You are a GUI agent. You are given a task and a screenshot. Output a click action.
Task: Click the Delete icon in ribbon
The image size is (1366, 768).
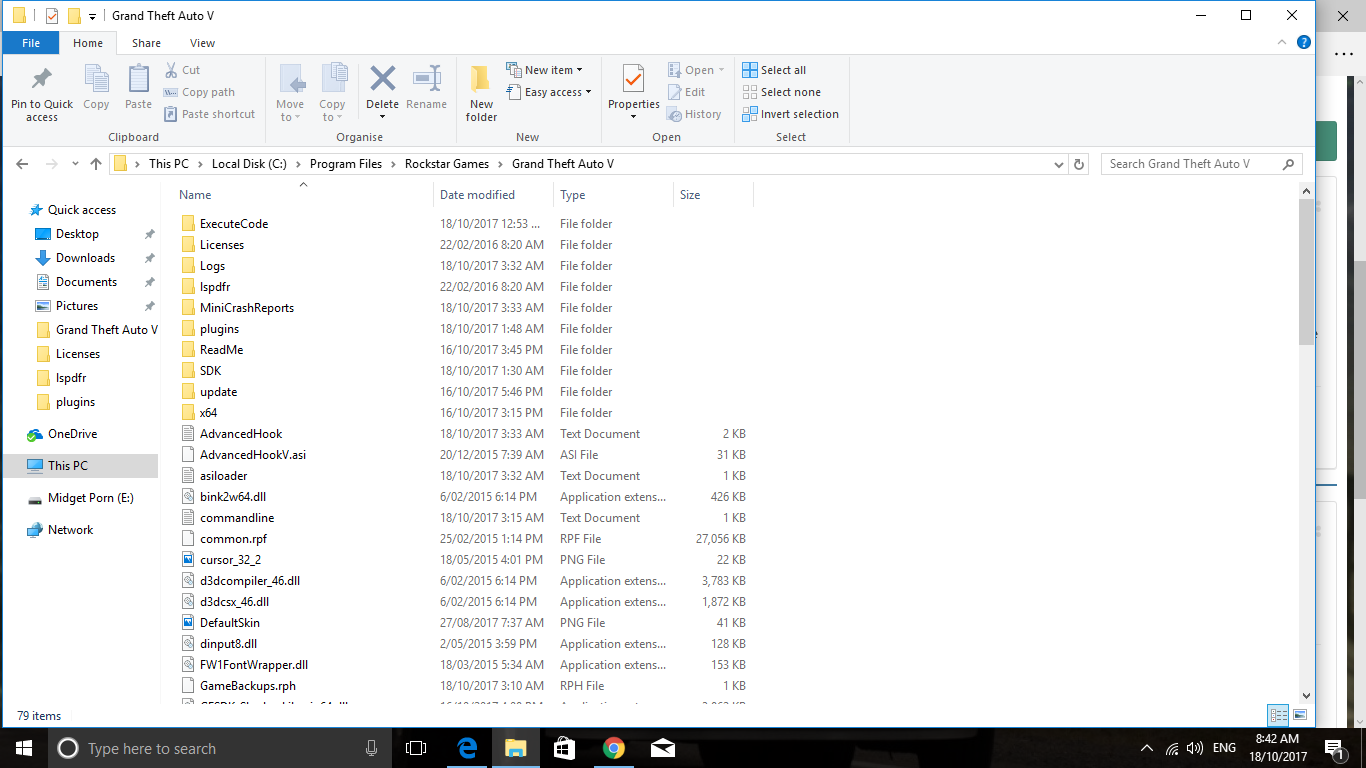(x=382, y=80)
